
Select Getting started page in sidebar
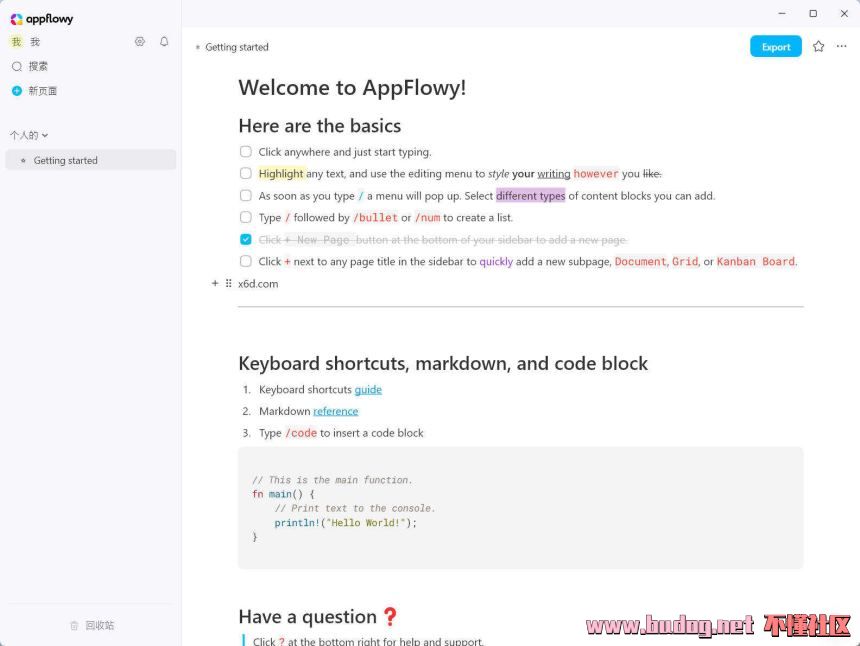pos(66,160)
